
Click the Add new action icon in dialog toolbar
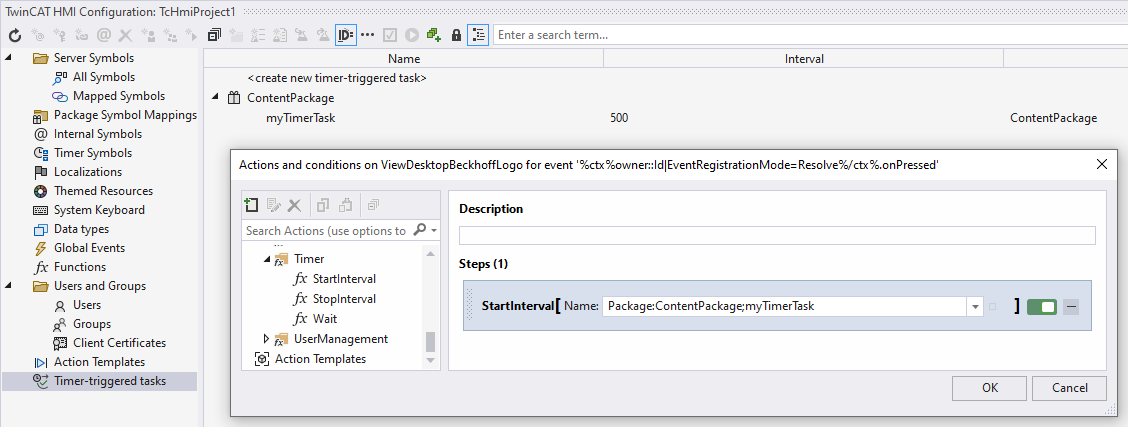pos(251,206)
